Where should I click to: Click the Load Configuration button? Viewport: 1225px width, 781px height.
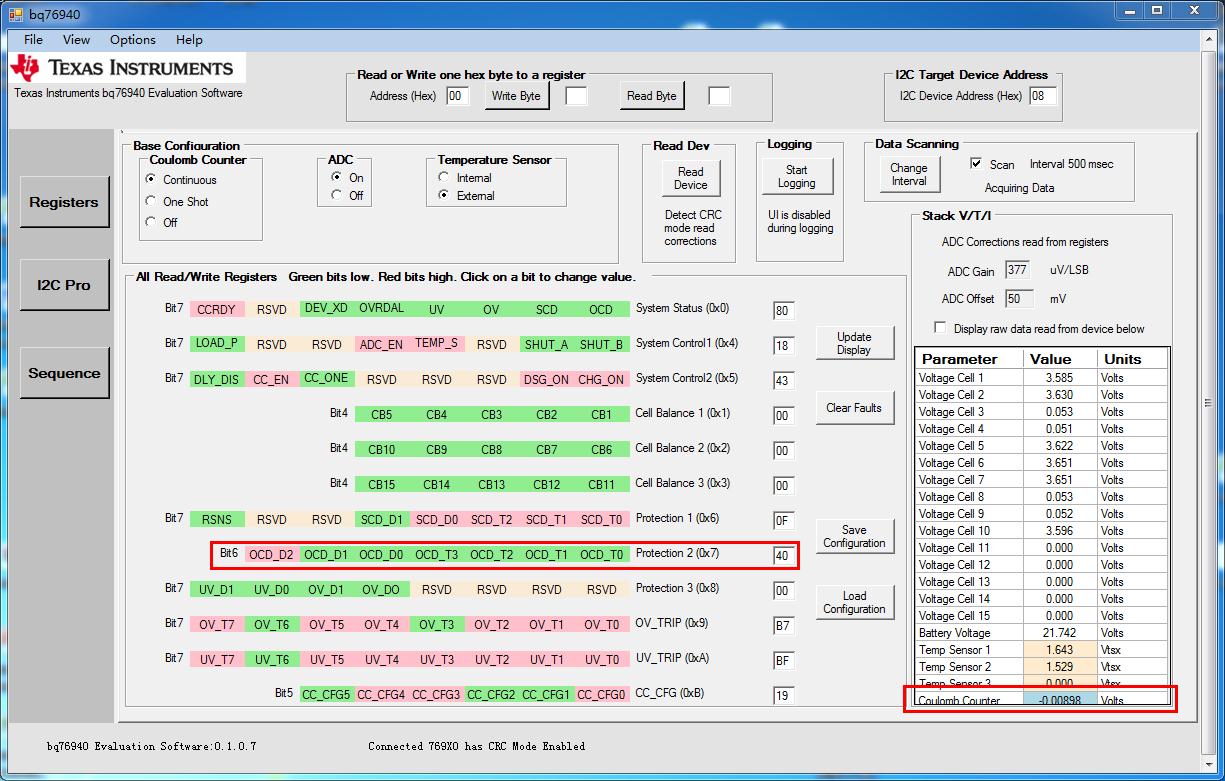pos(854,602)
